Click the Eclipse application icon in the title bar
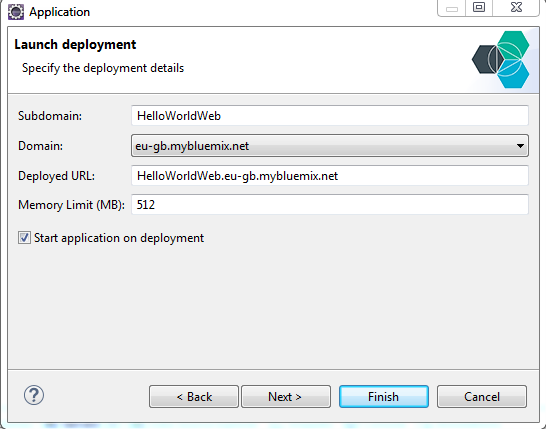 click(16, 12)
